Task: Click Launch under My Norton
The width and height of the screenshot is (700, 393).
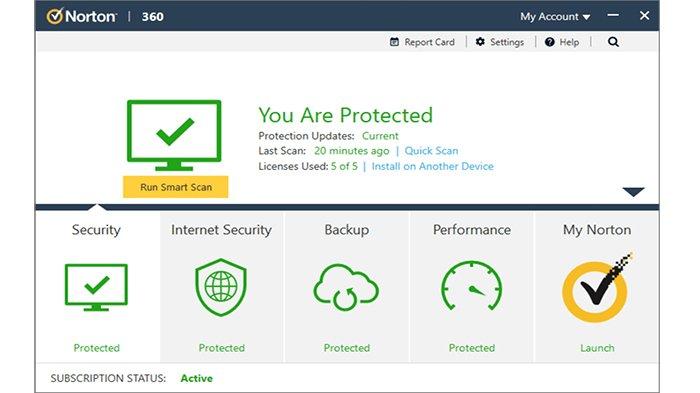Action: [x=597, y=348]
